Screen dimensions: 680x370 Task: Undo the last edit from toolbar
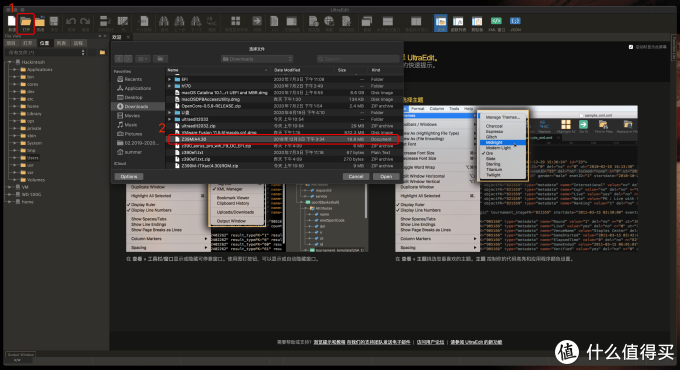point(71,21)
